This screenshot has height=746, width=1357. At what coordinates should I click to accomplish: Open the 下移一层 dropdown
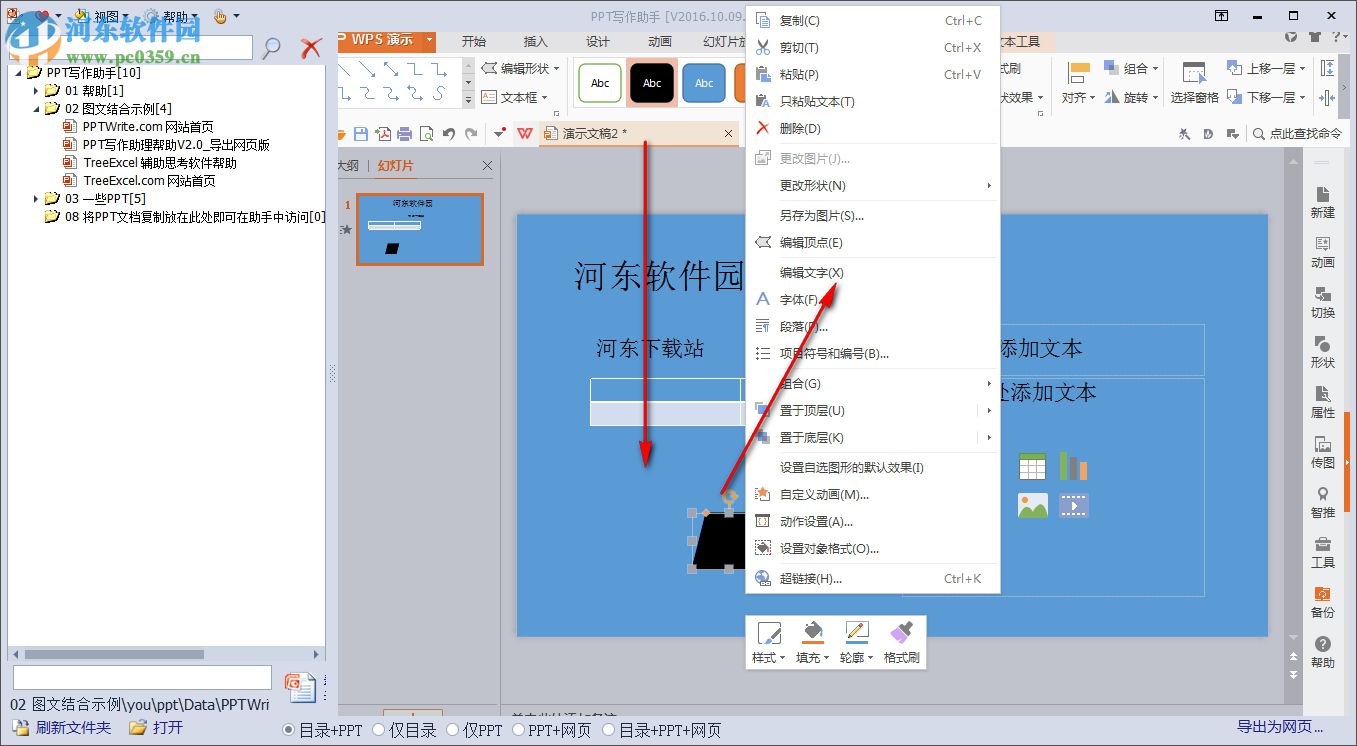[x=1266, y=98]
